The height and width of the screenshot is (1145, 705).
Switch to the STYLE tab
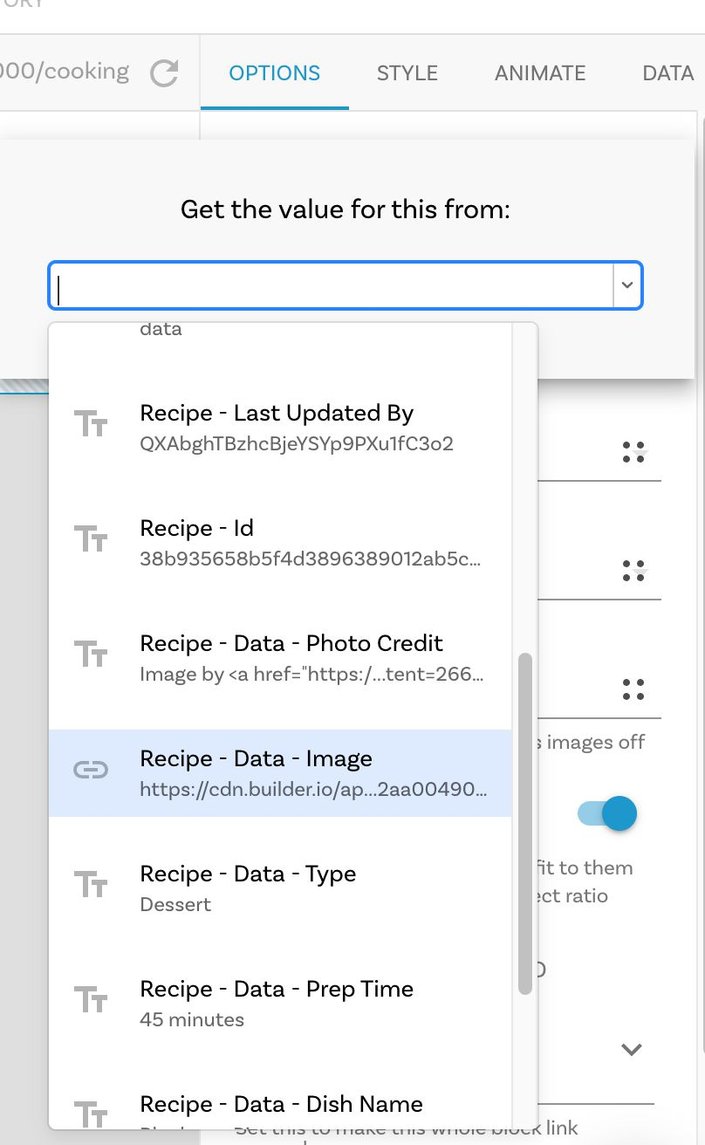pyautogui.click(x=407, y=73)
